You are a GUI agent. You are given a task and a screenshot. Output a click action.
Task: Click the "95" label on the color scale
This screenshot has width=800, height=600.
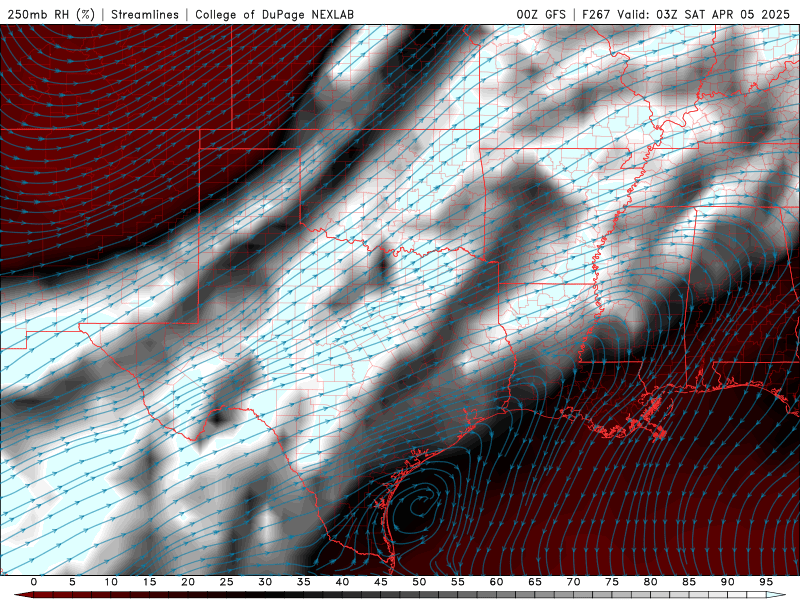766,582
